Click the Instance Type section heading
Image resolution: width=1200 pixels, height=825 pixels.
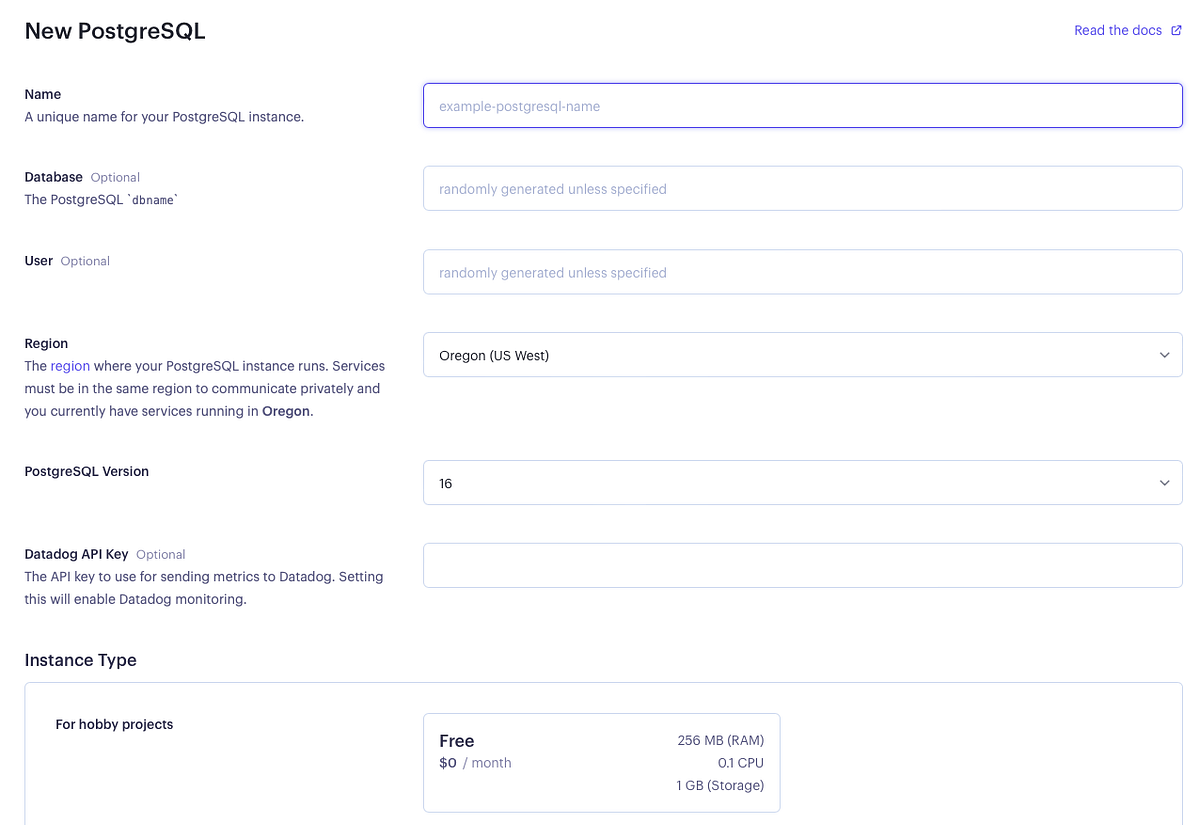click(x=80, y=660)
